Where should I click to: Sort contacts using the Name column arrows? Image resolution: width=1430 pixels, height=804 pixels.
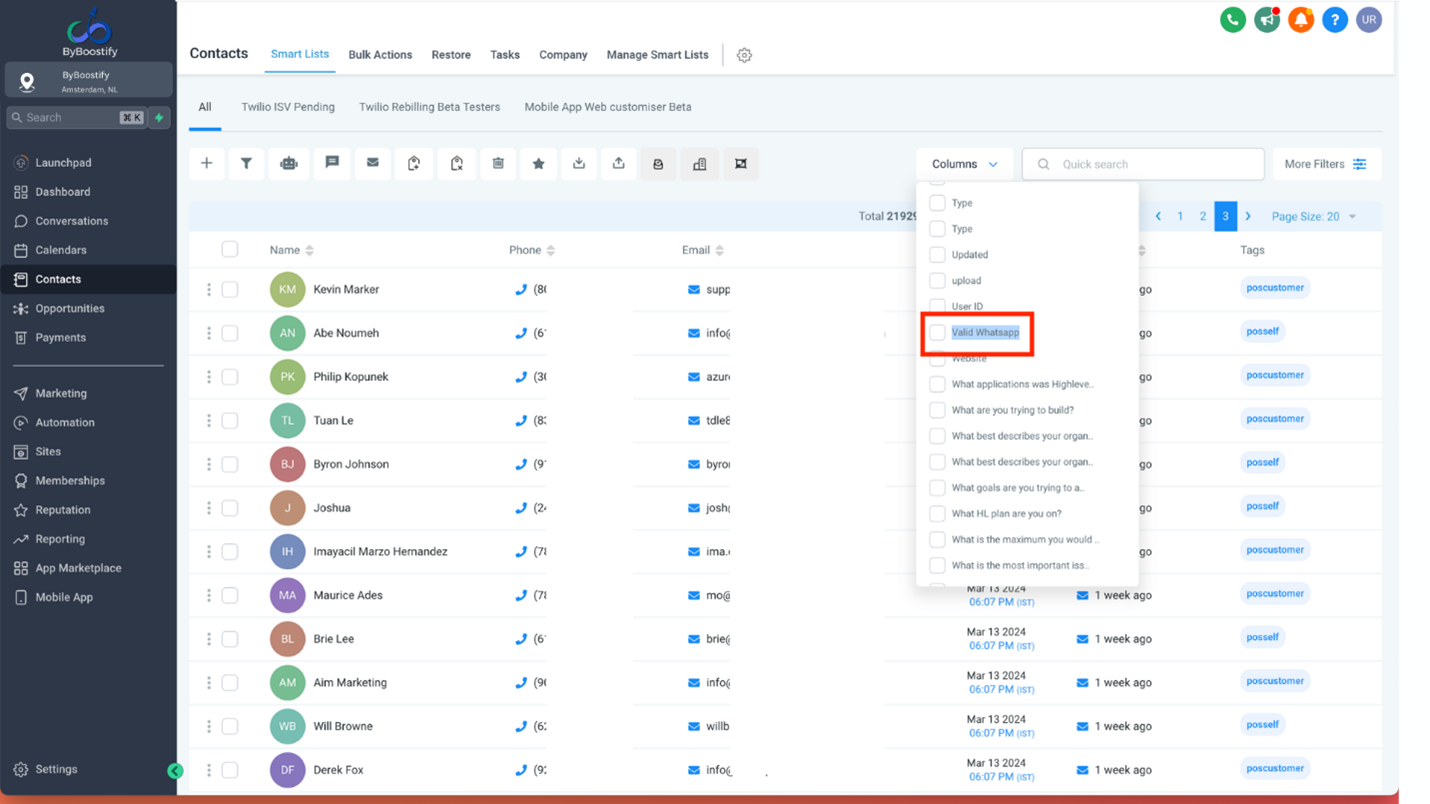tap(310, 251)
